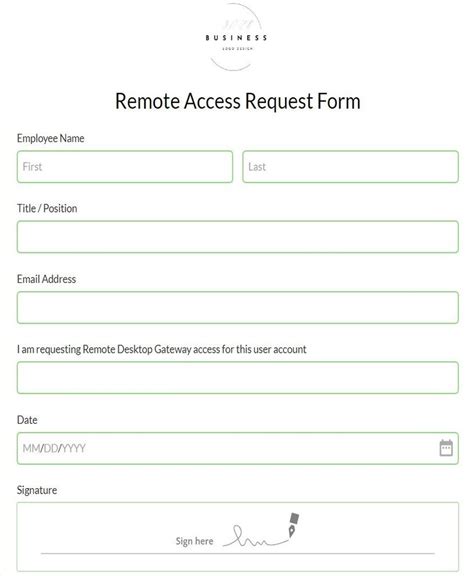474x576 pixels.
Task: Click the 'Signature' label
Action: [x=37, y=490]
